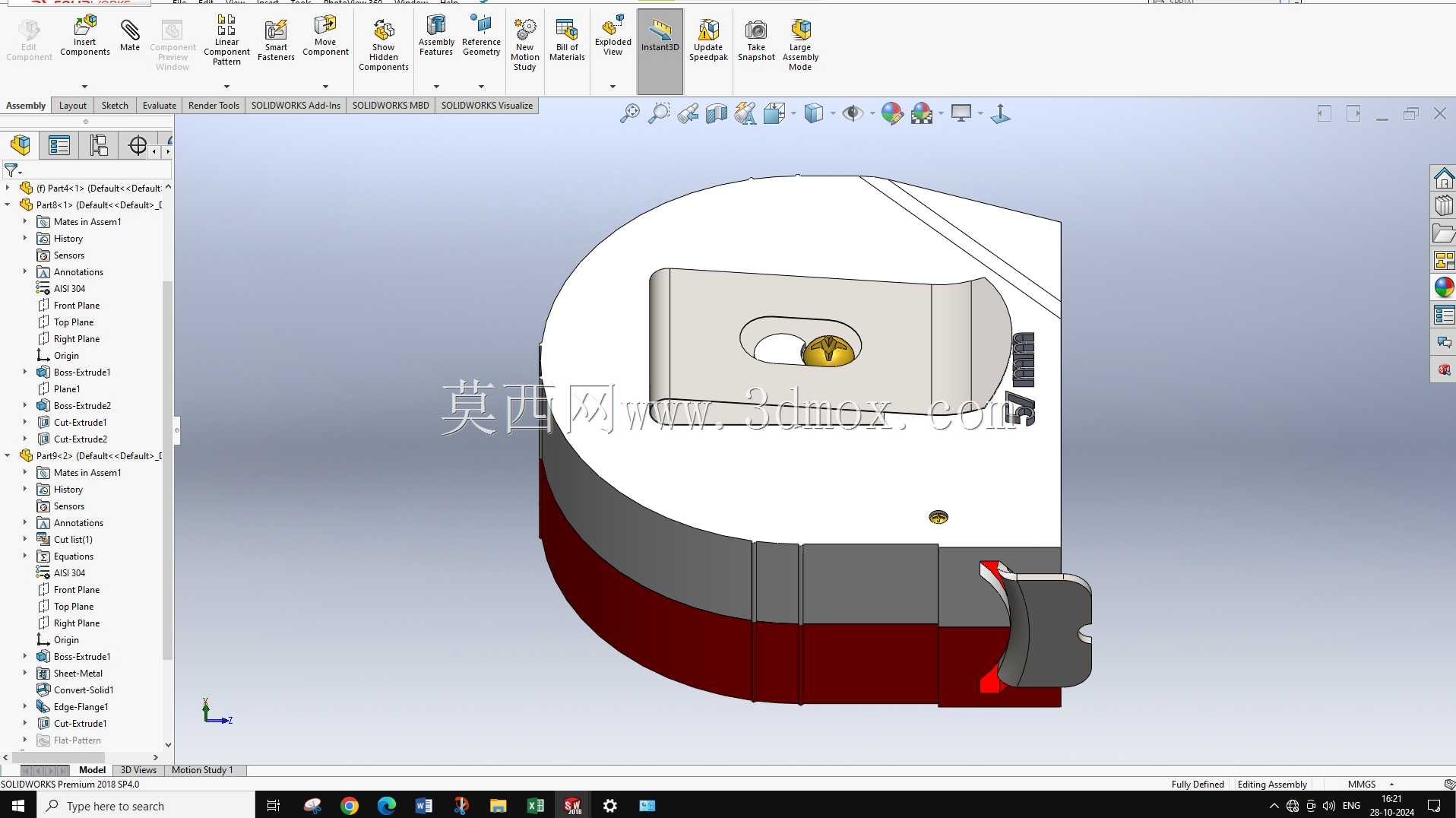Click the Insert Components tool
This screenshot has height=818, width=1456.
click(85, 36)
